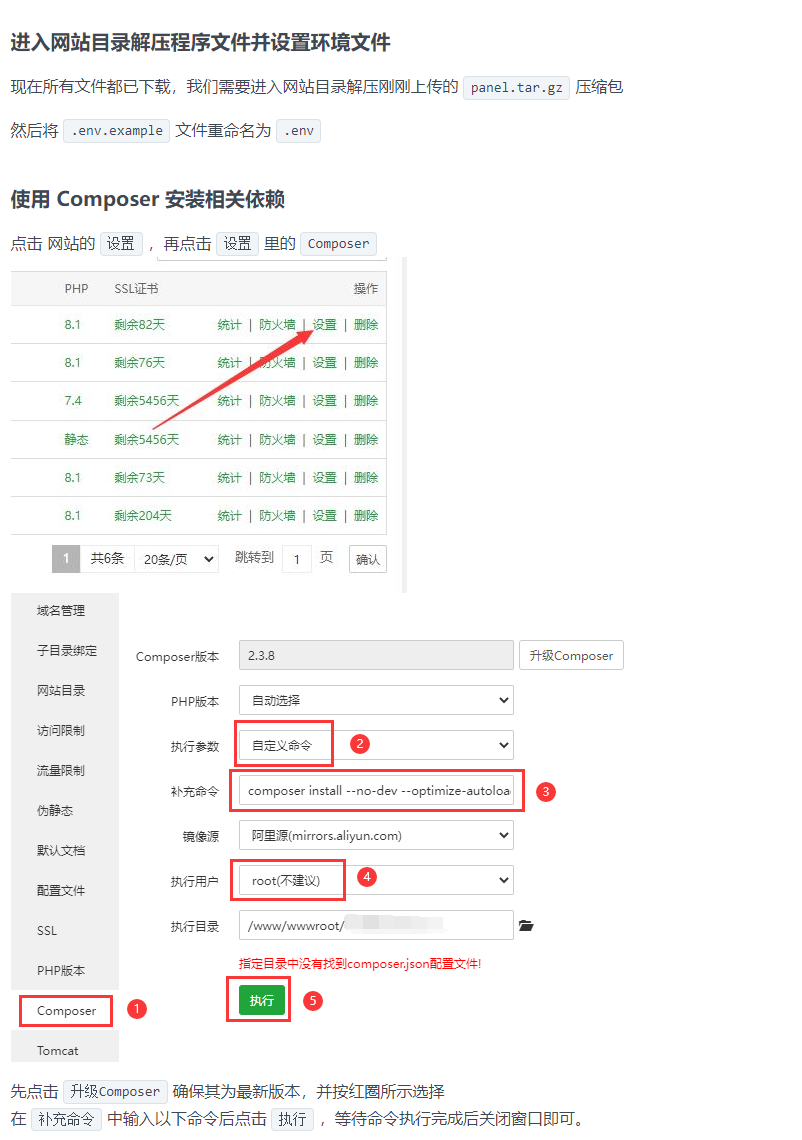
Task: Click the 共6条 total count text
Action: click(107, 558)
